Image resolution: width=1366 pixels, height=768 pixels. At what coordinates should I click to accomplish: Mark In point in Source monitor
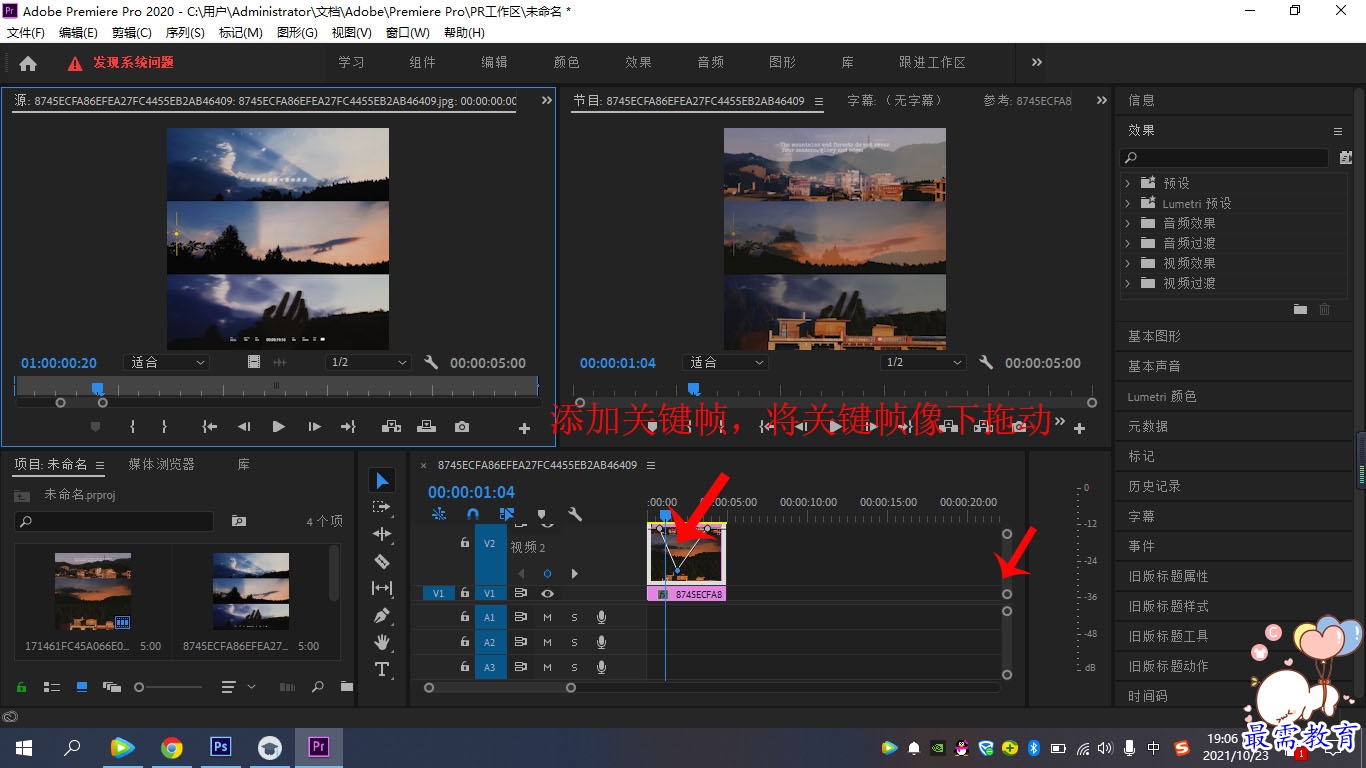[132, 427]
